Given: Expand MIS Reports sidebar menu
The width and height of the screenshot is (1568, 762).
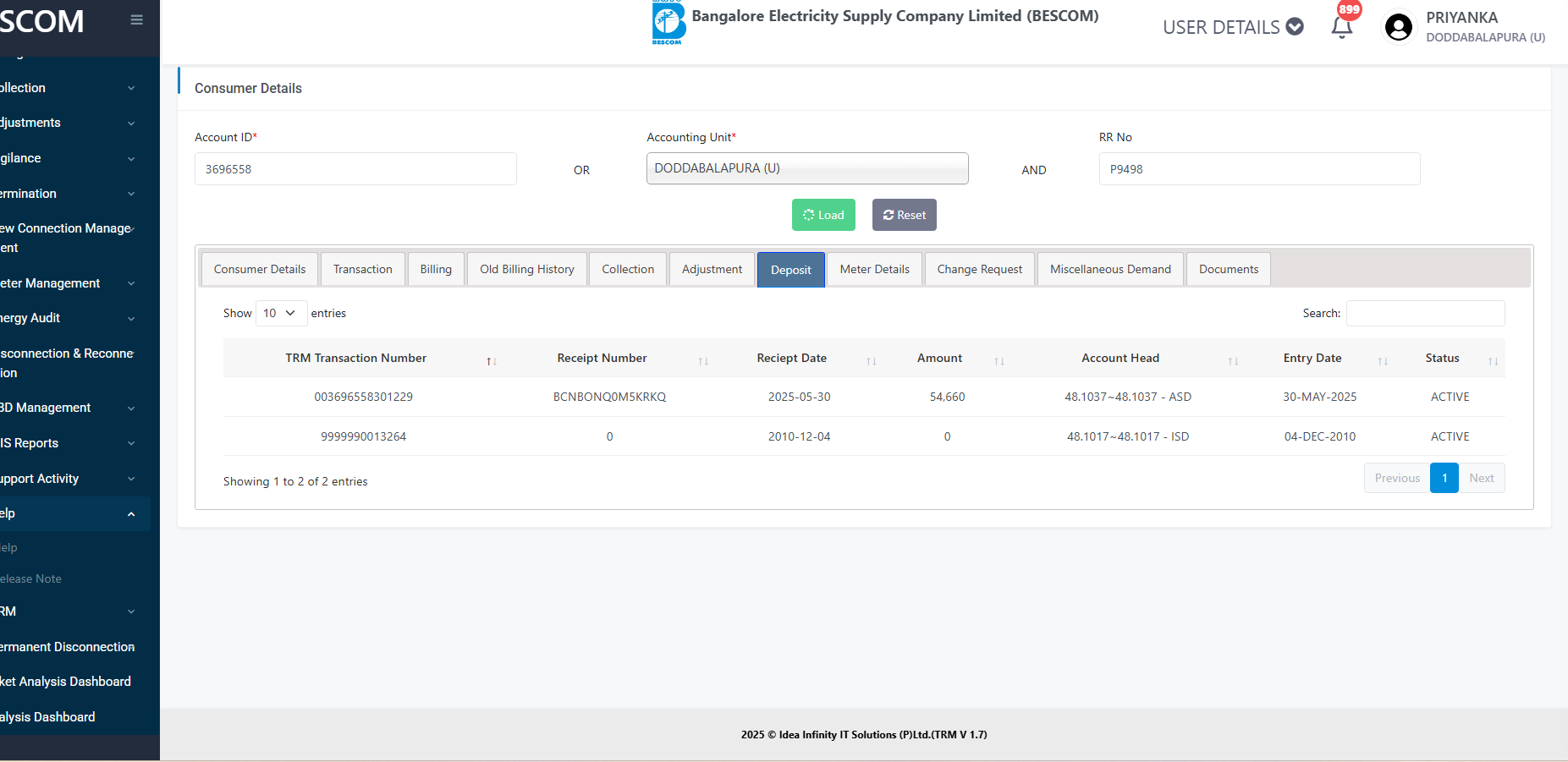Looking at the screenshot, I should click(x=68, y=443).
